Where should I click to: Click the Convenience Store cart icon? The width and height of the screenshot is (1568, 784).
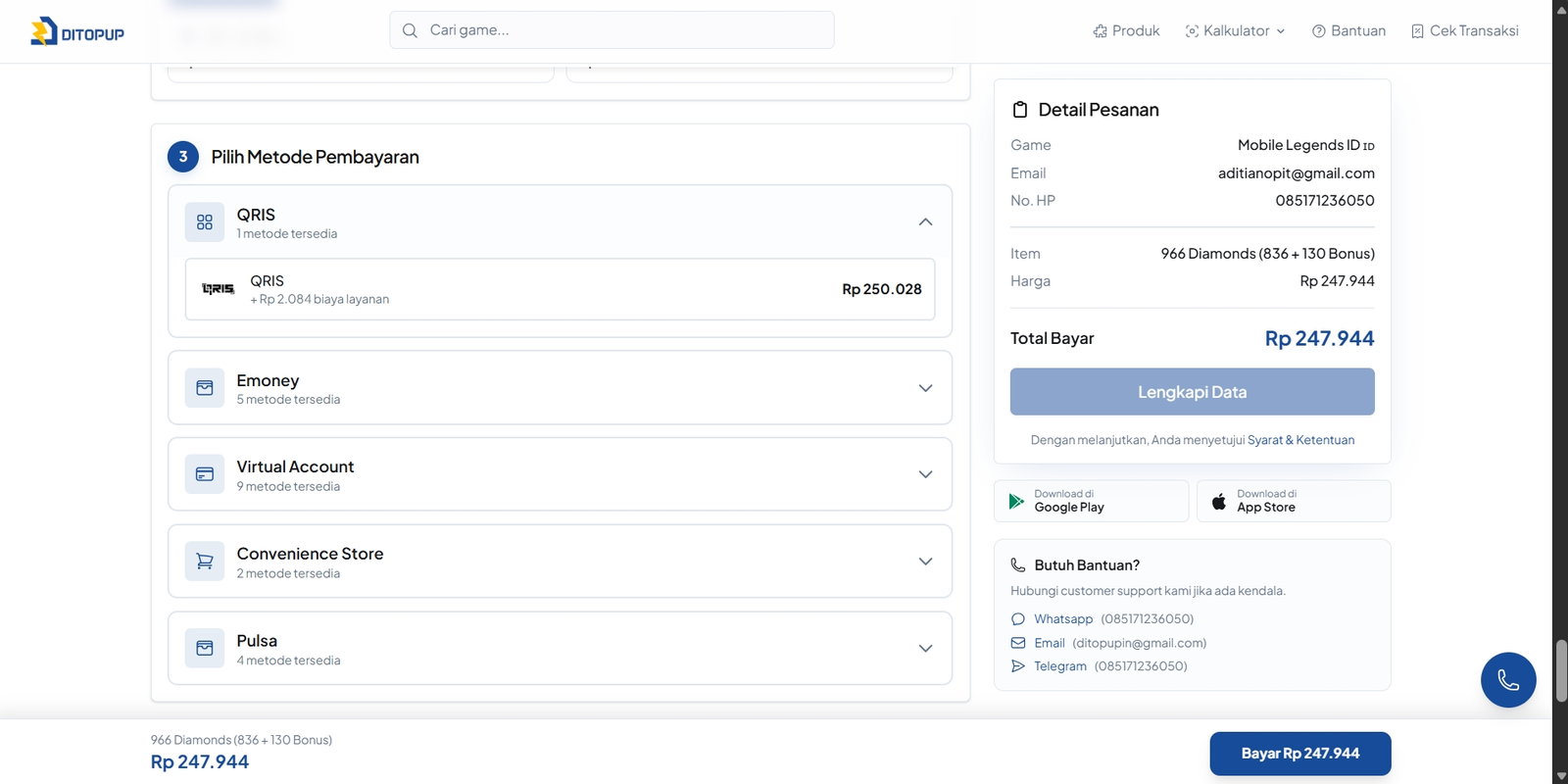[x=205, y=562]
